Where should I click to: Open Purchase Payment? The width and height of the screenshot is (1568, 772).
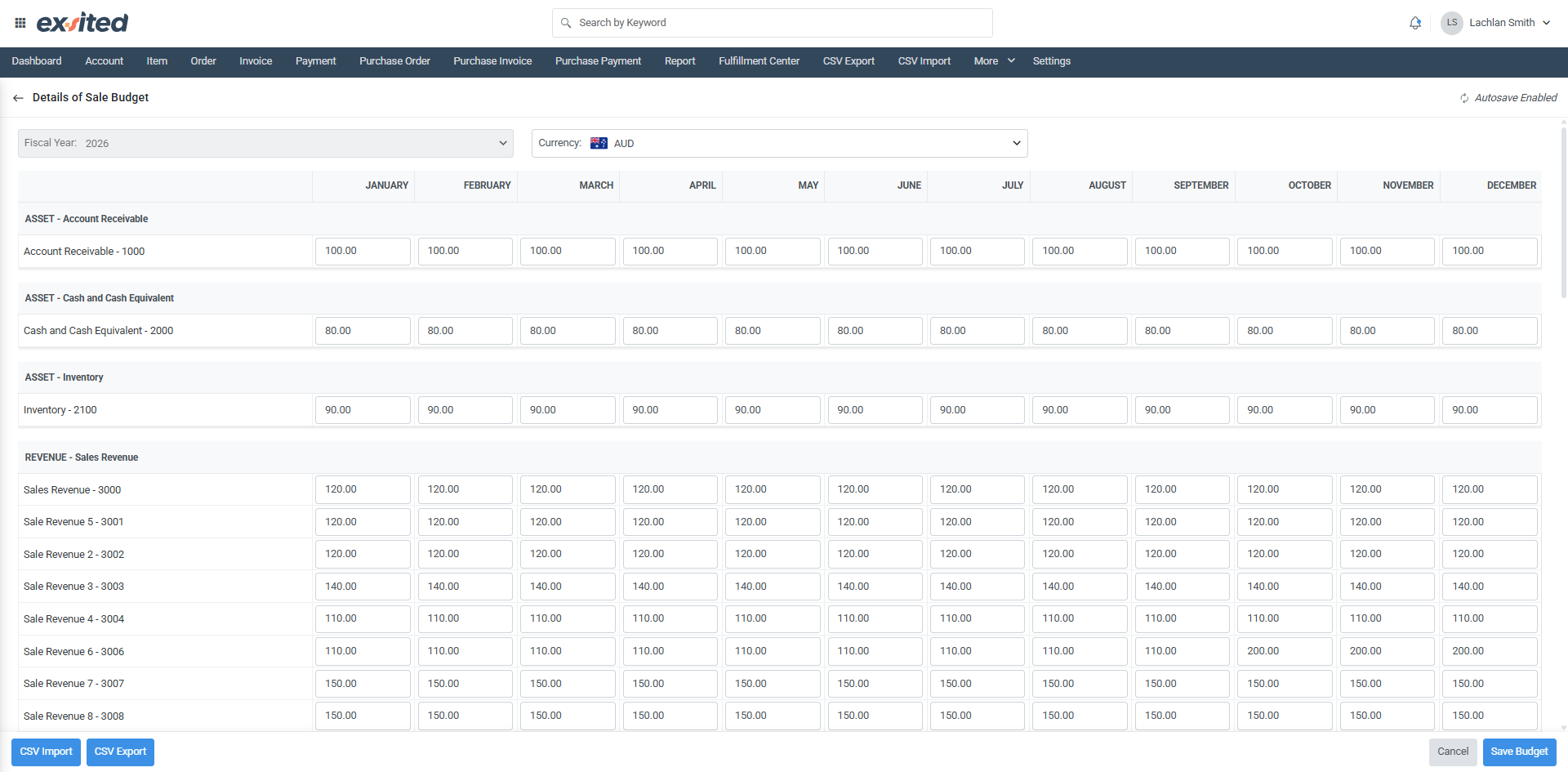pos(598,61)
